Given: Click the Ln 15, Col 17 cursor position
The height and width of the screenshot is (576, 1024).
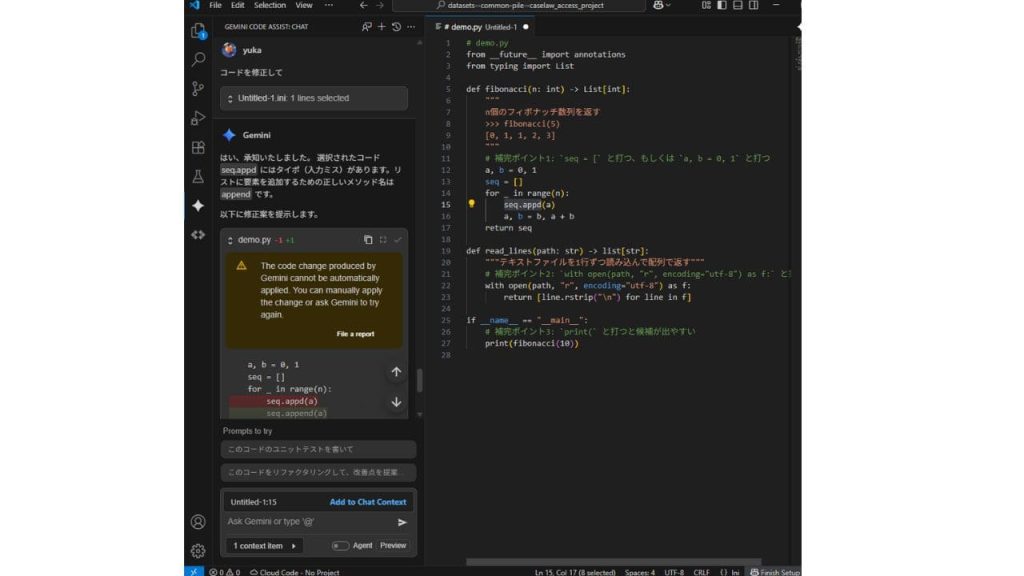Looking at the screenshot, I should point(575,572).
